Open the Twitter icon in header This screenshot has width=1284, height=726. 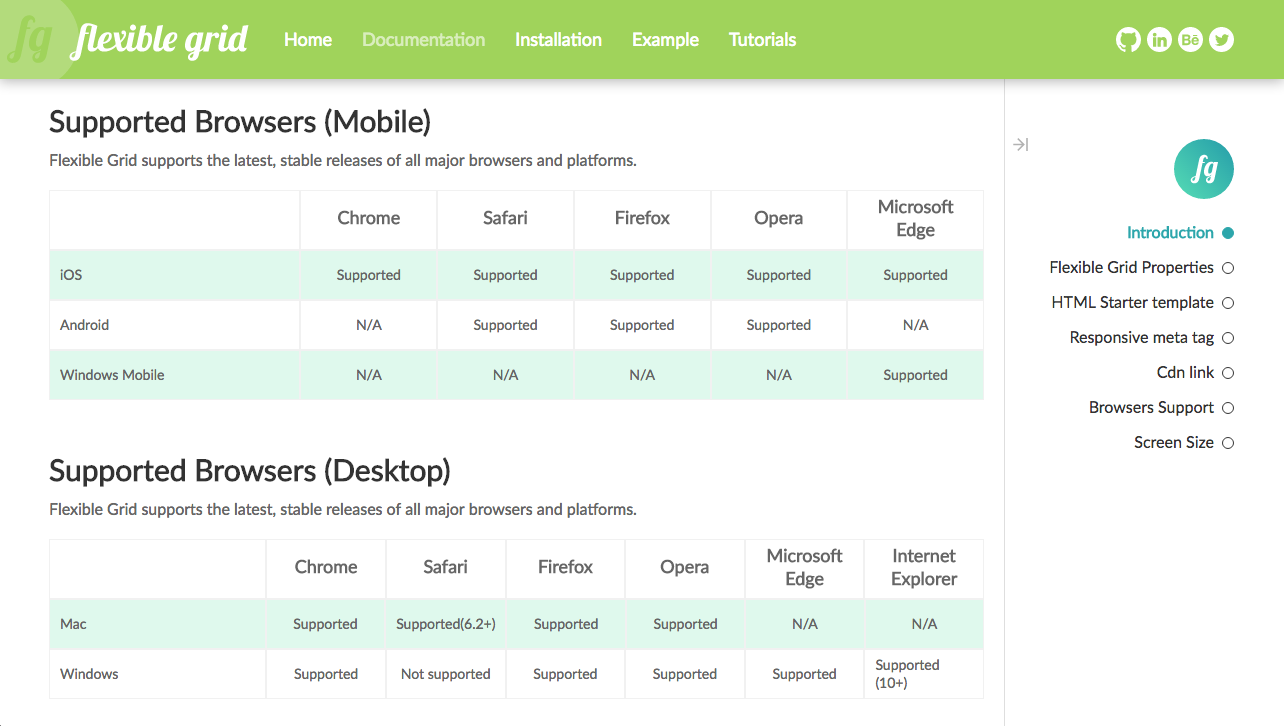pos(1221,40)
